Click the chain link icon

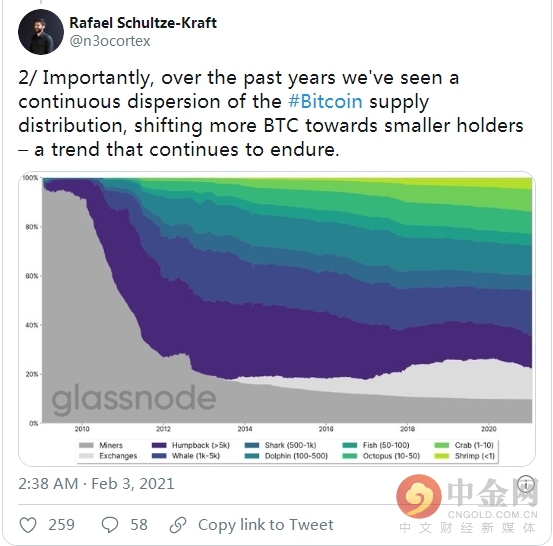pos(178,525)
